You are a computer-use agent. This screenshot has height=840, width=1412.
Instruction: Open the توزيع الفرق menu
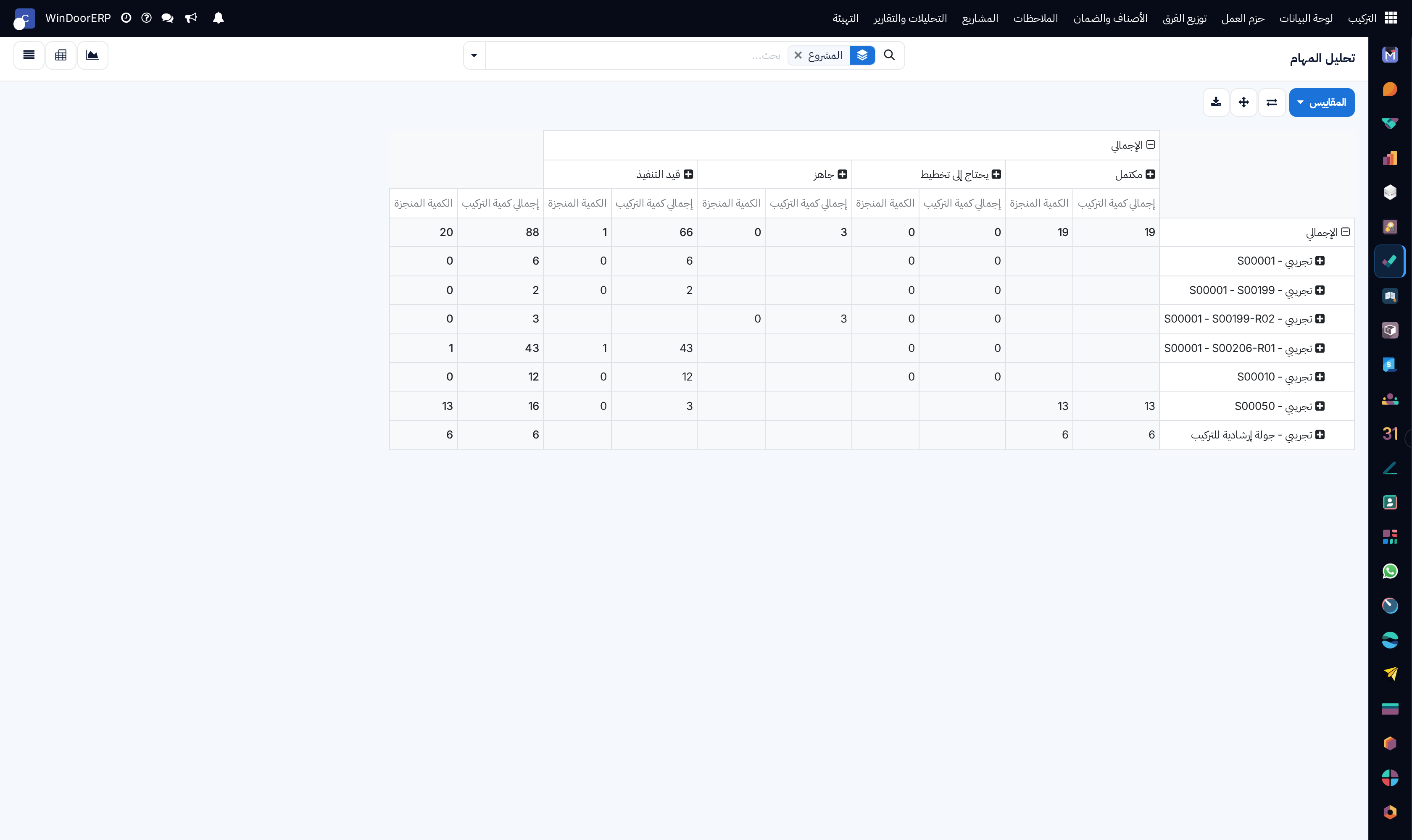click(x=1184, y=18)
